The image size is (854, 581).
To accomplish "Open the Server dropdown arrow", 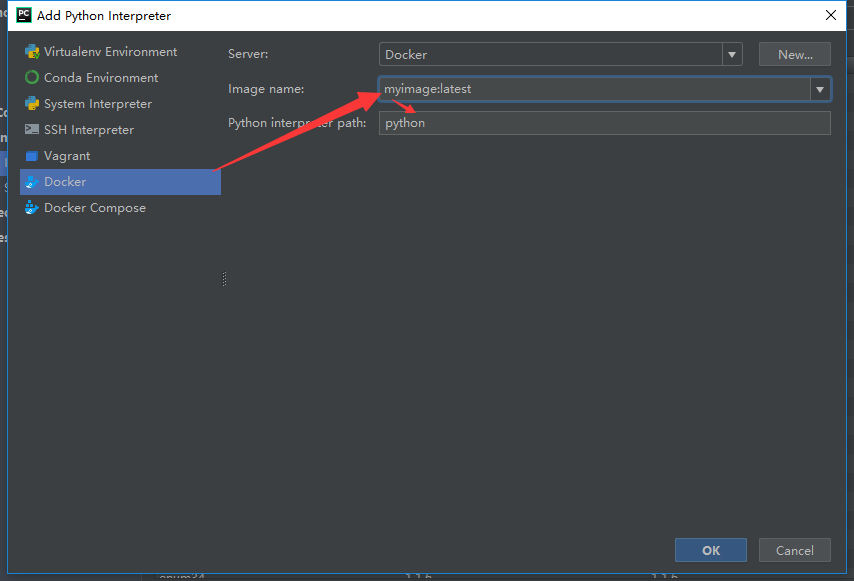I will tap(732, 54).
